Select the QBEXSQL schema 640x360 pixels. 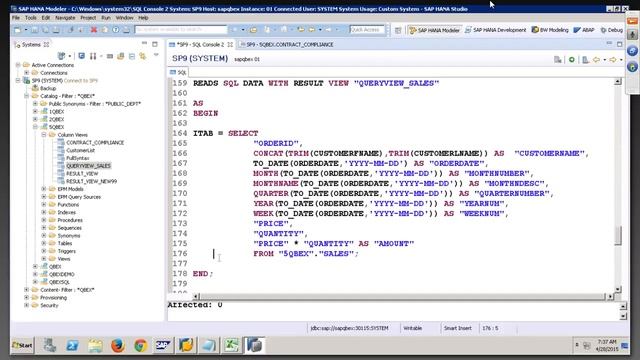coord(59,282)
